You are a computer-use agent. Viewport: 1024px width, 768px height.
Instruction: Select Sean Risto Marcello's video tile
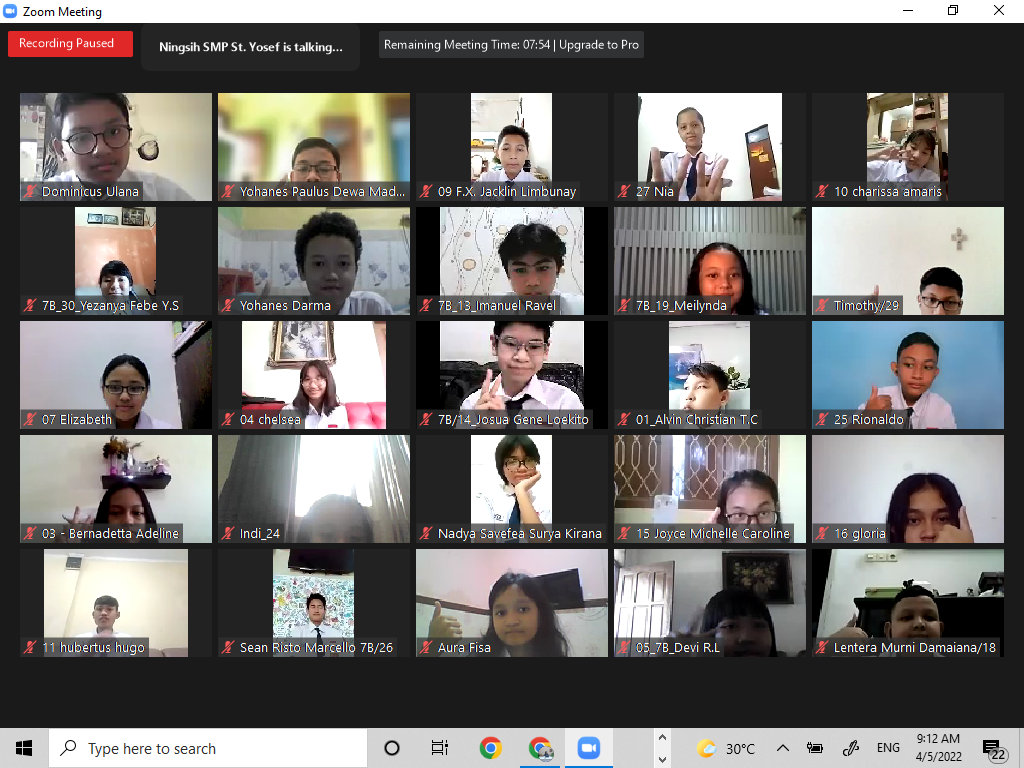click(x=314, y=603)
